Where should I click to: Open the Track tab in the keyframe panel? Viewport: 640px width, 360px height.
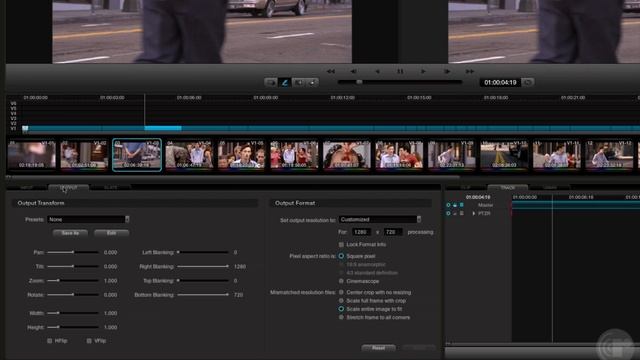tap(508, 188)
